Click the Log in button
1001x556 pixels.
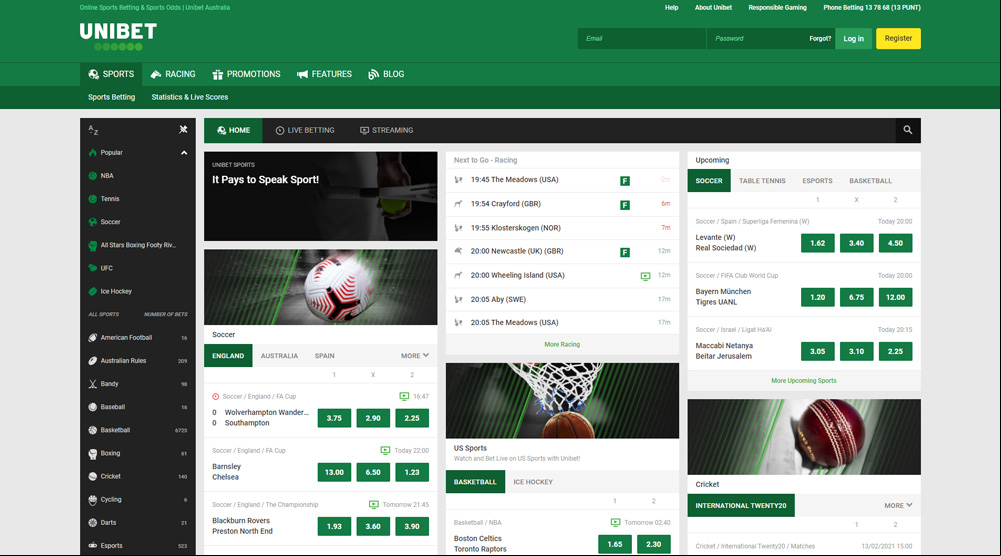point(853,38)
